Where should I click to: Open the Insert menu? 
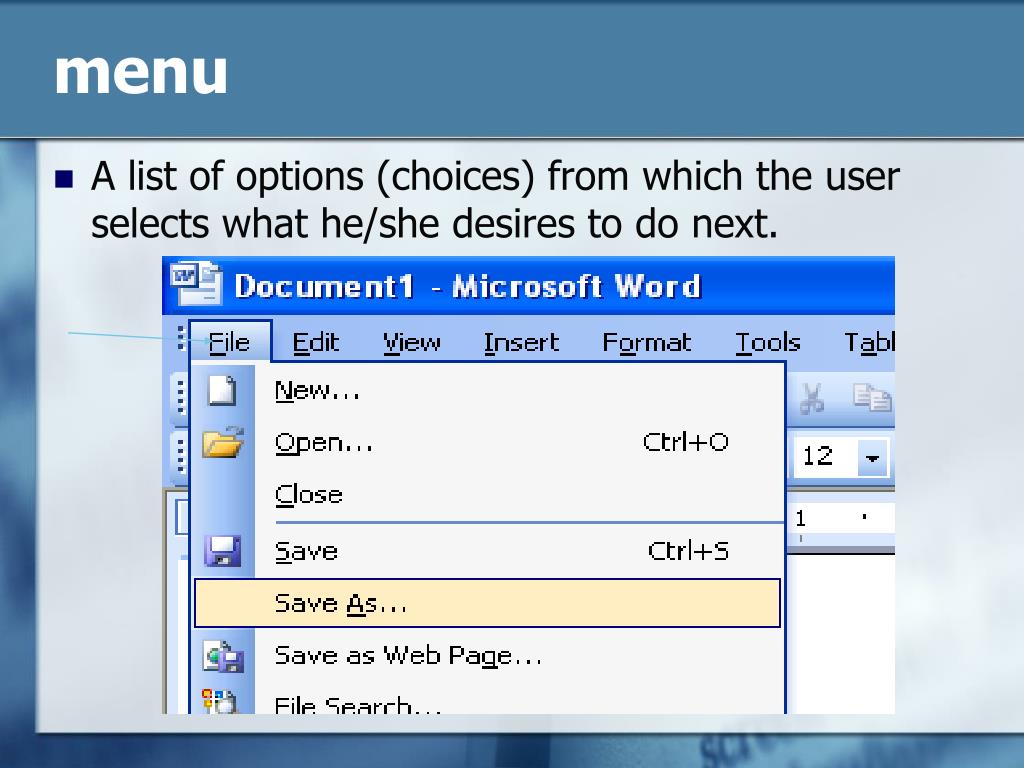tap(521, 342)
